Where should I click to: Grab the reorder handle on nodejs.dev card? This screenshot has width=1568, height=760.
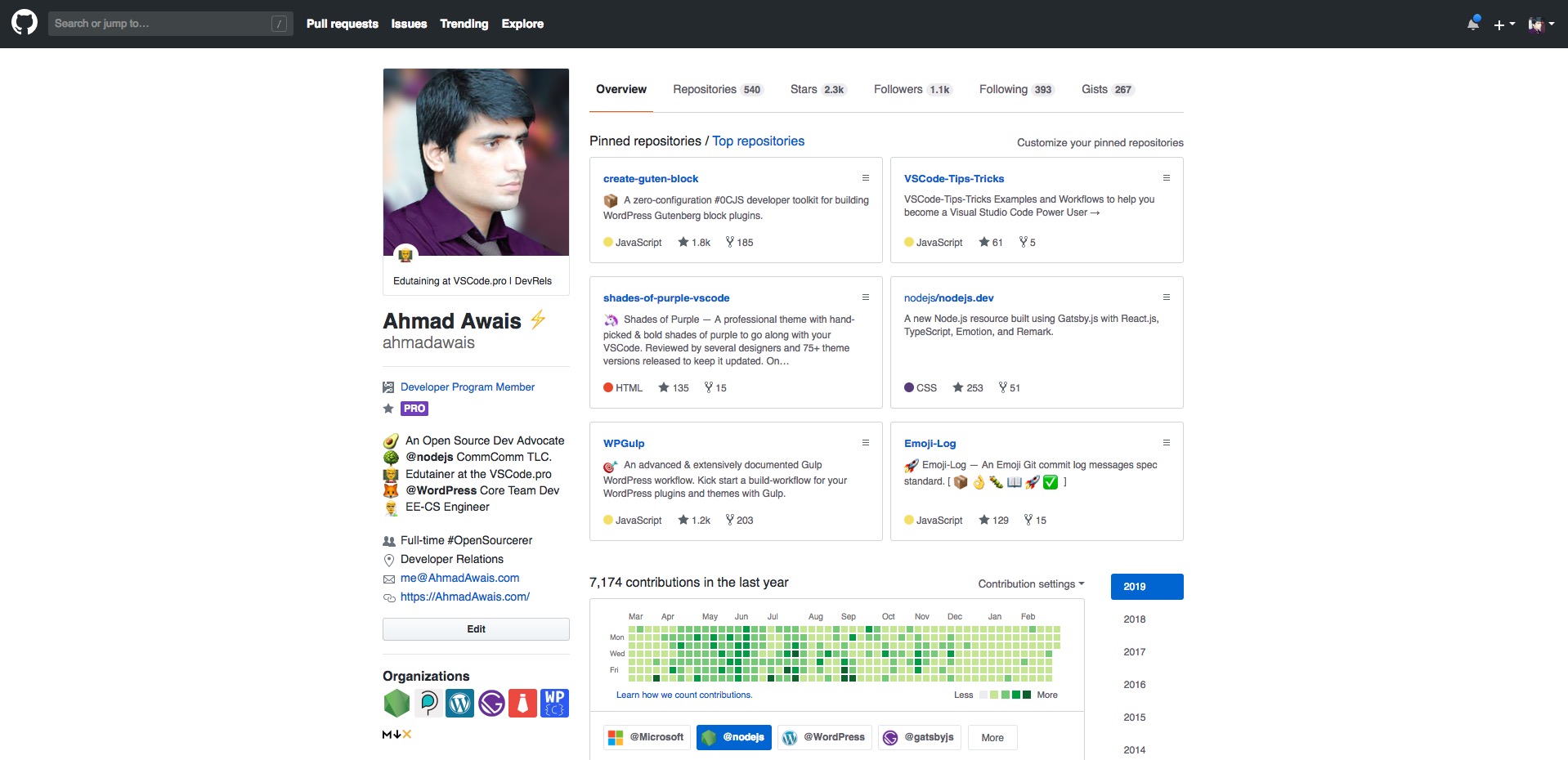click(x=1167, y=297)
